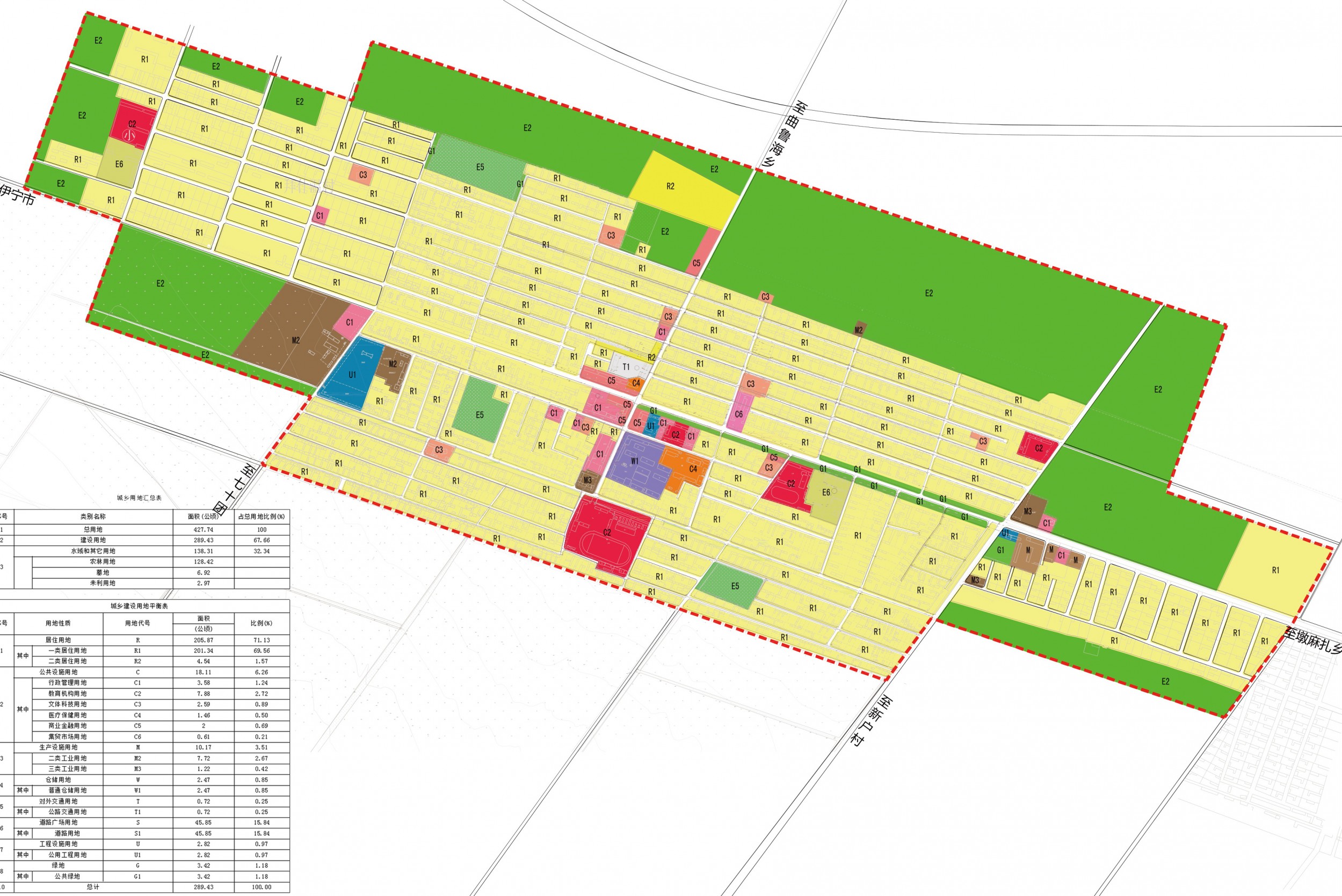Click the 总计 row label

(92, 887)
